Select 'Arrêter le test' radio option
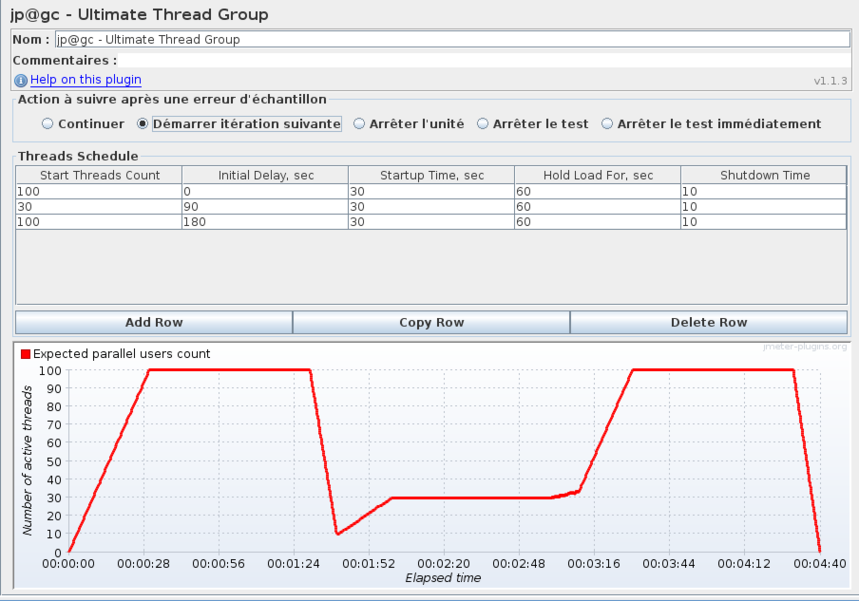Image resolution: width=859 pixels, height=601 pixels. [483, 124]
